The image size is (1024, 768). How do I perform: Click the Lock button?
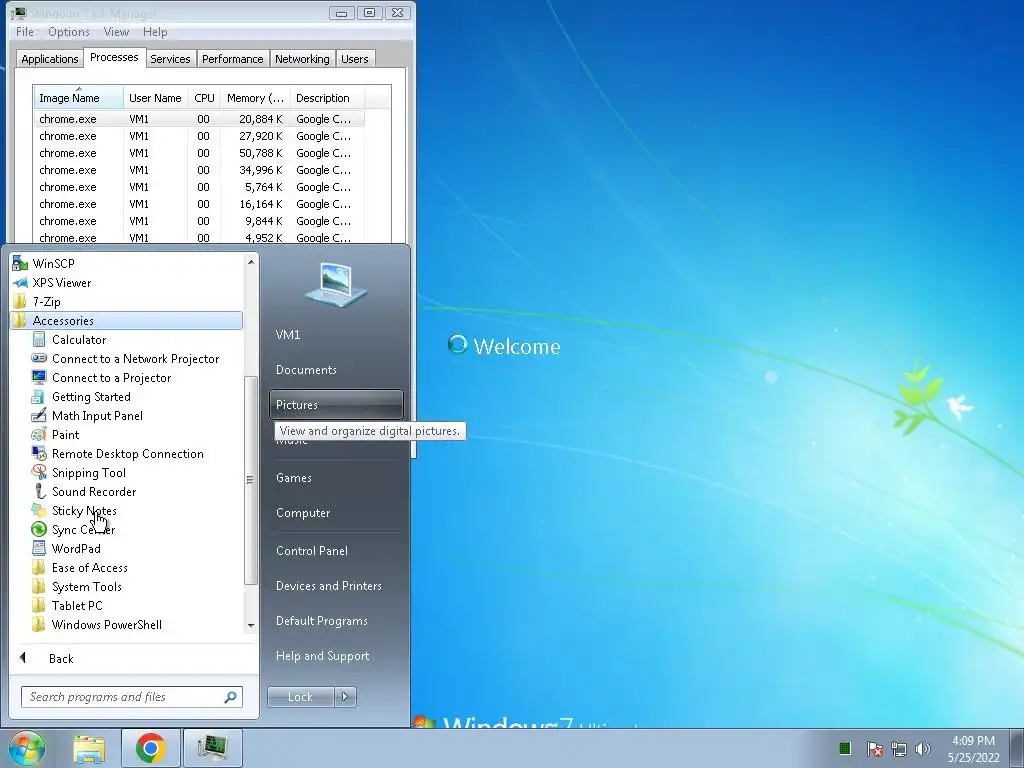point(300,697)
